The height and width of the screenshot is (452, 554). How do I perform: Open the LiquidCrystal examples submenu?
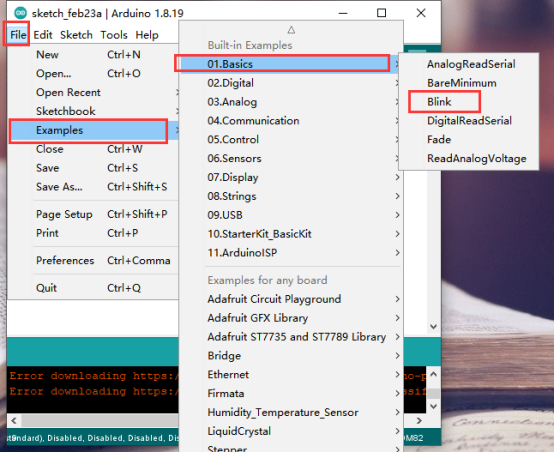tap(291, 431)
